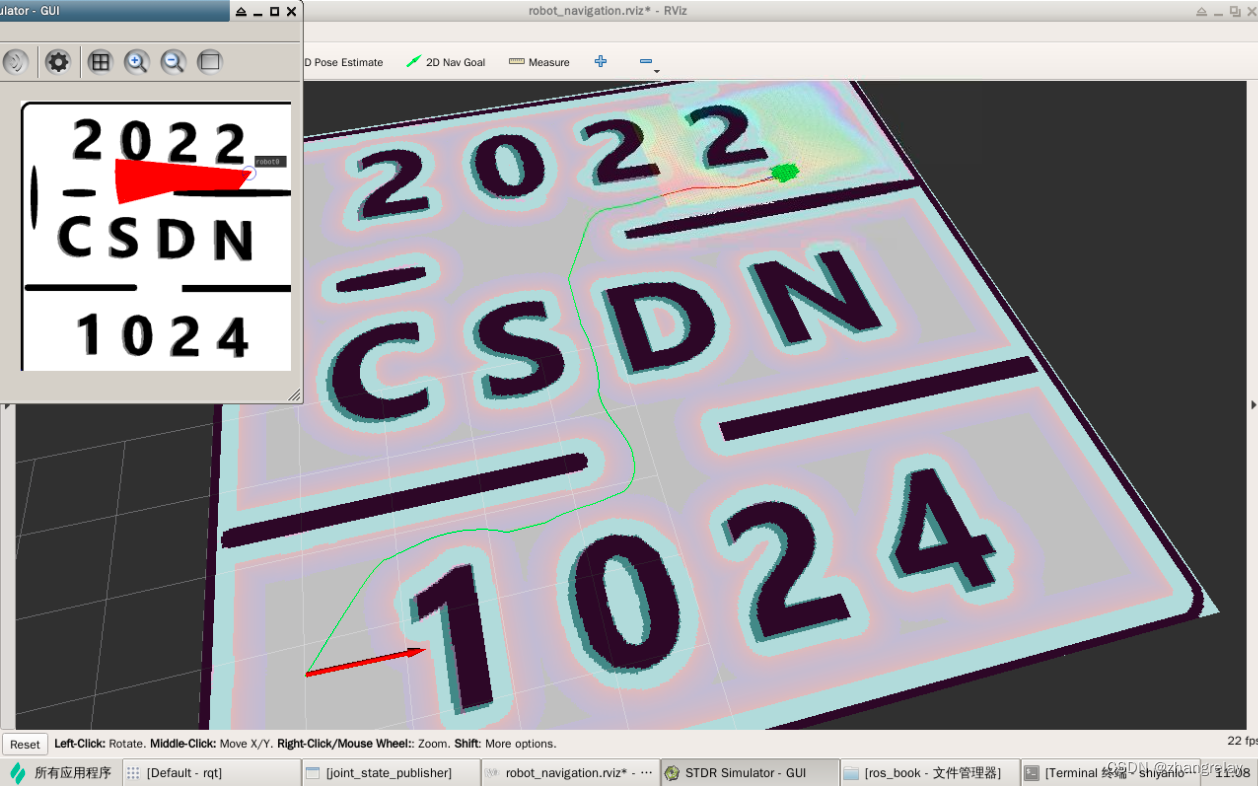
Task: Click the Reset button in RViz
Action: [25, 744]
